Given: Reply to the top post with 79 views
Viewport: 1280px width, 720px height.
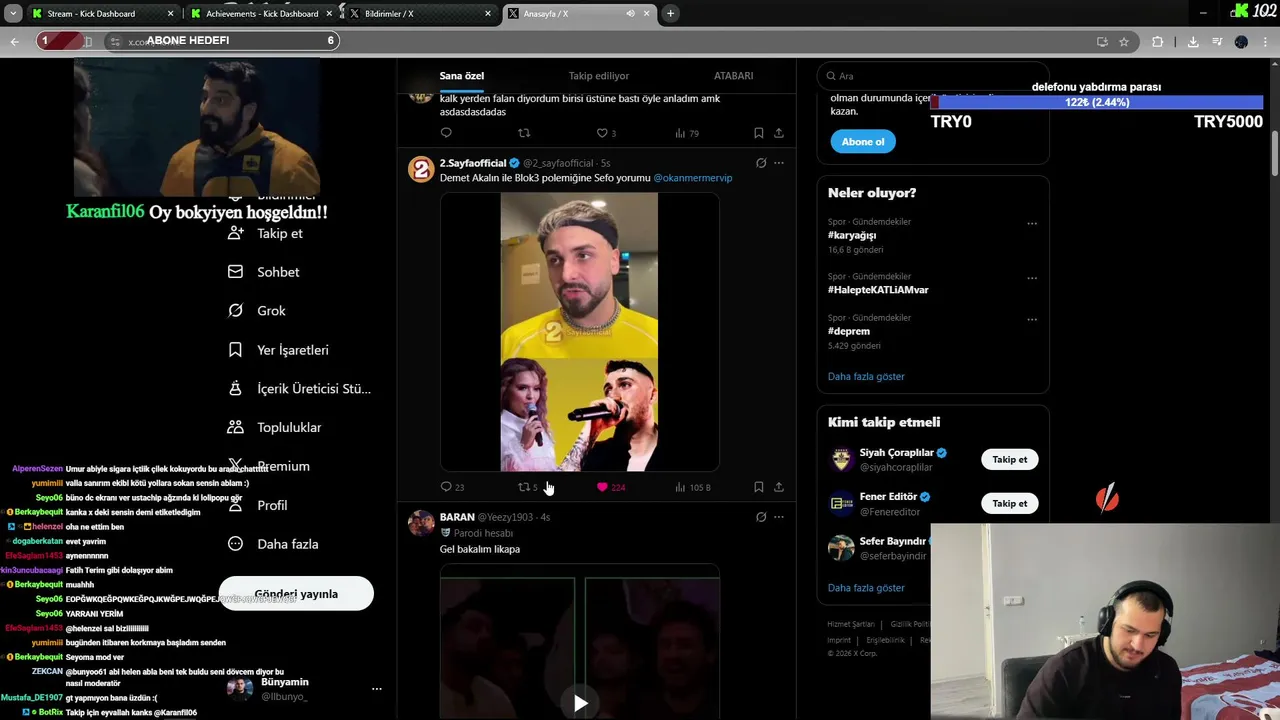Looking at the screenshot, I should 446,133.
